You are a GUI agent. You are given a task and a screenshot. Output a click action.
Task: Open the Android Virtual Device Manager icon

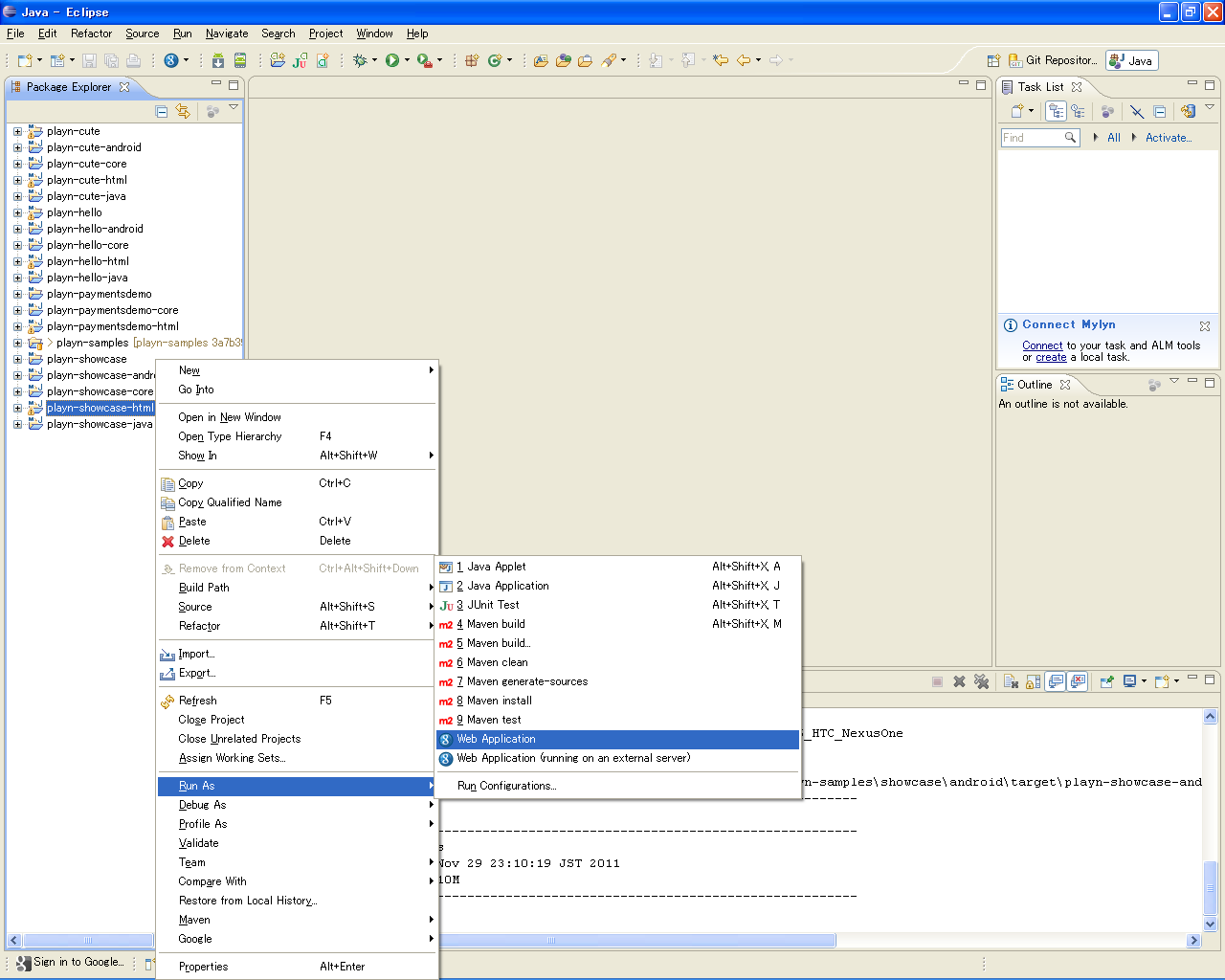click(240, 60)
